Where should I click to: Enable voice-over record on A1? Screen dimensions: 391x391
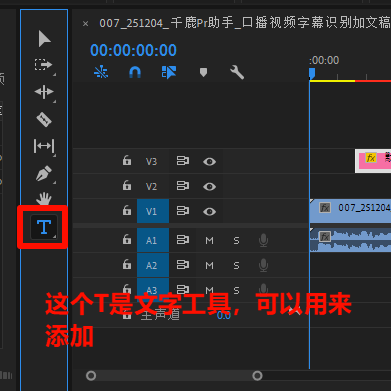click(x=263, y=240)
